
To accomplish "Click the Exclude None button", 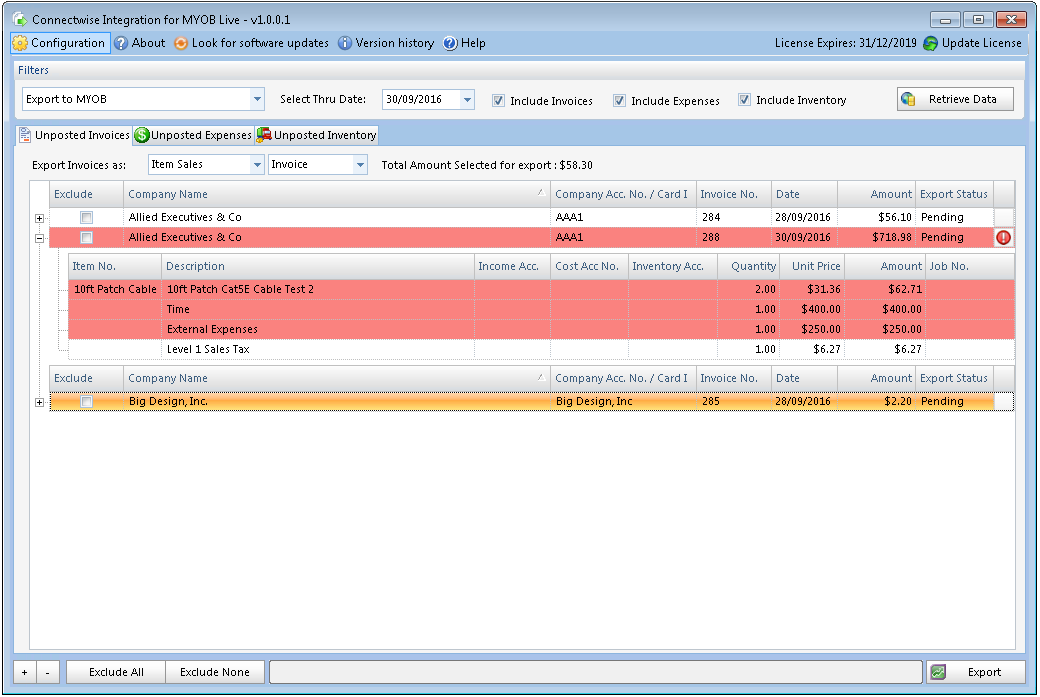I will pos(215,672).
